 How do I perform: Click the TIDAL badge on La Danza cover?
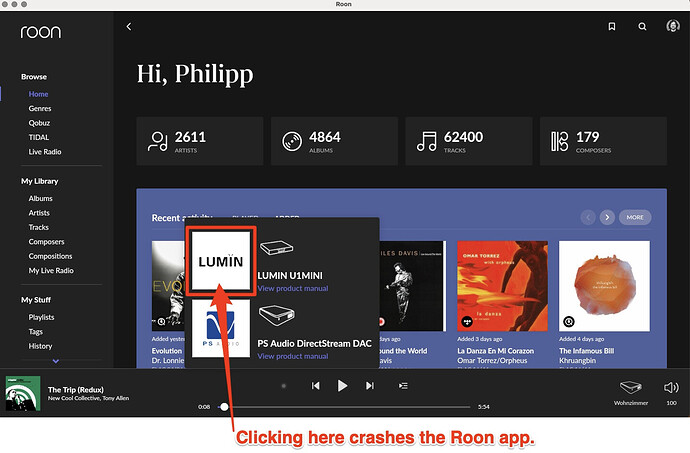pos(467,322)
